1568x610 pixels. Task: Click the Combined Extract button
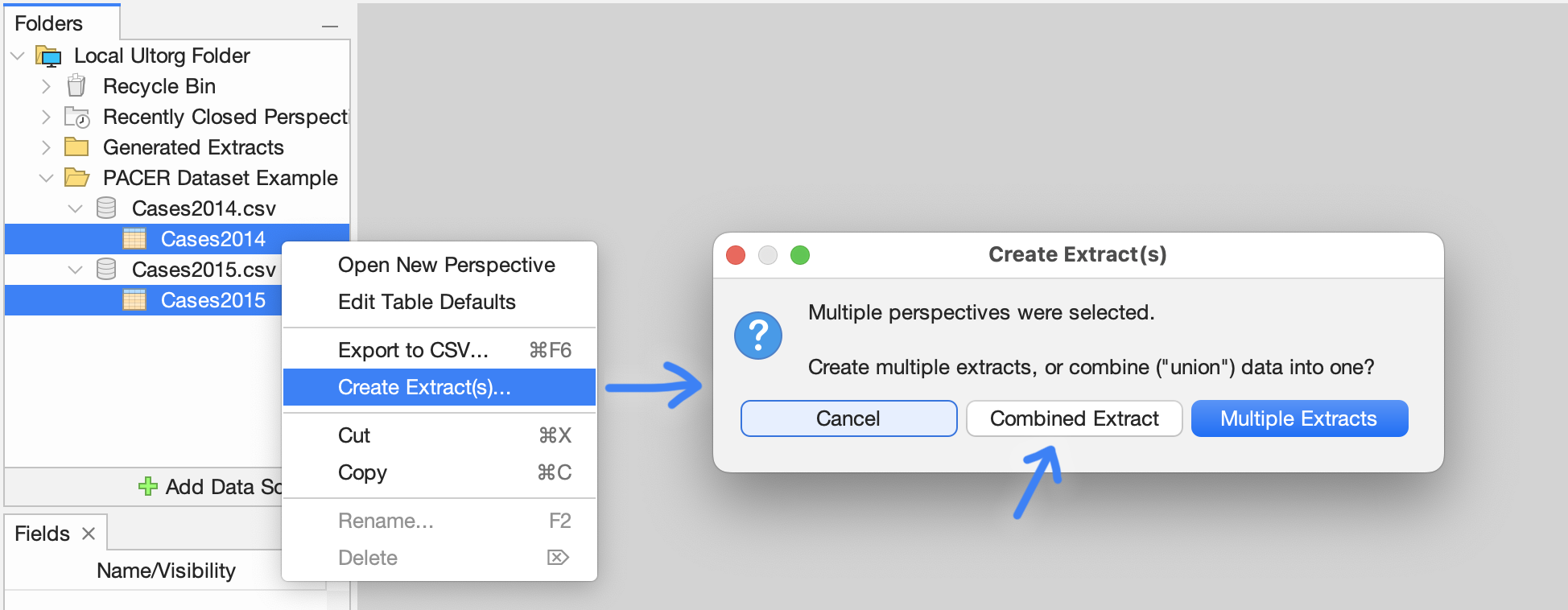[1074, 418]
